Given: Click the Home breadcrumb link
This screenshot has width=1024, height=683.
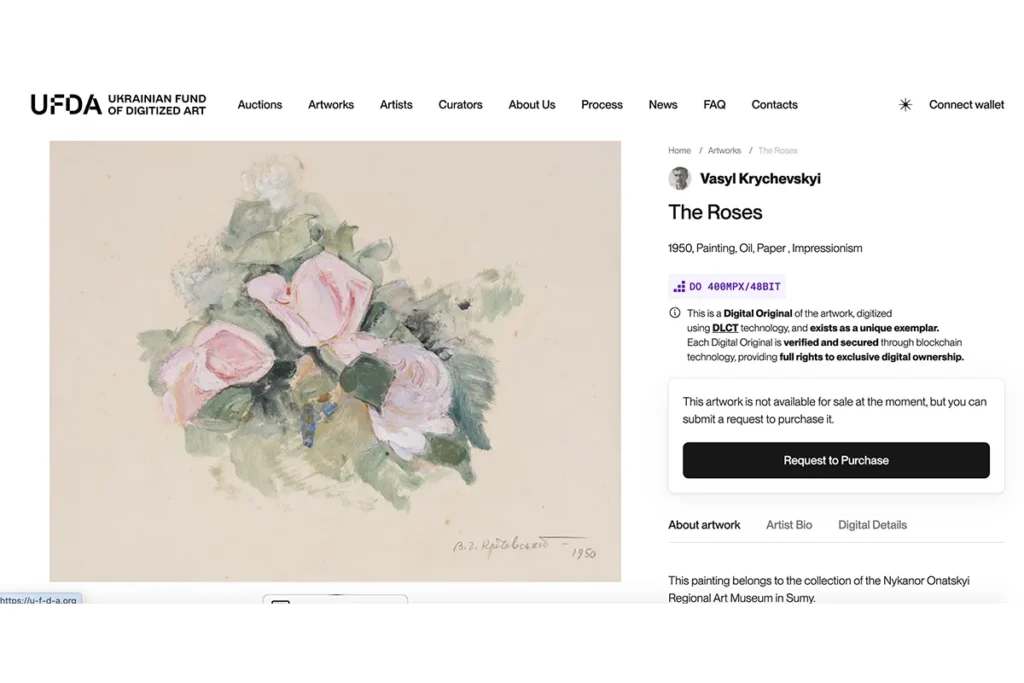Looking at the screenshot, I should (x=679, y=151).
